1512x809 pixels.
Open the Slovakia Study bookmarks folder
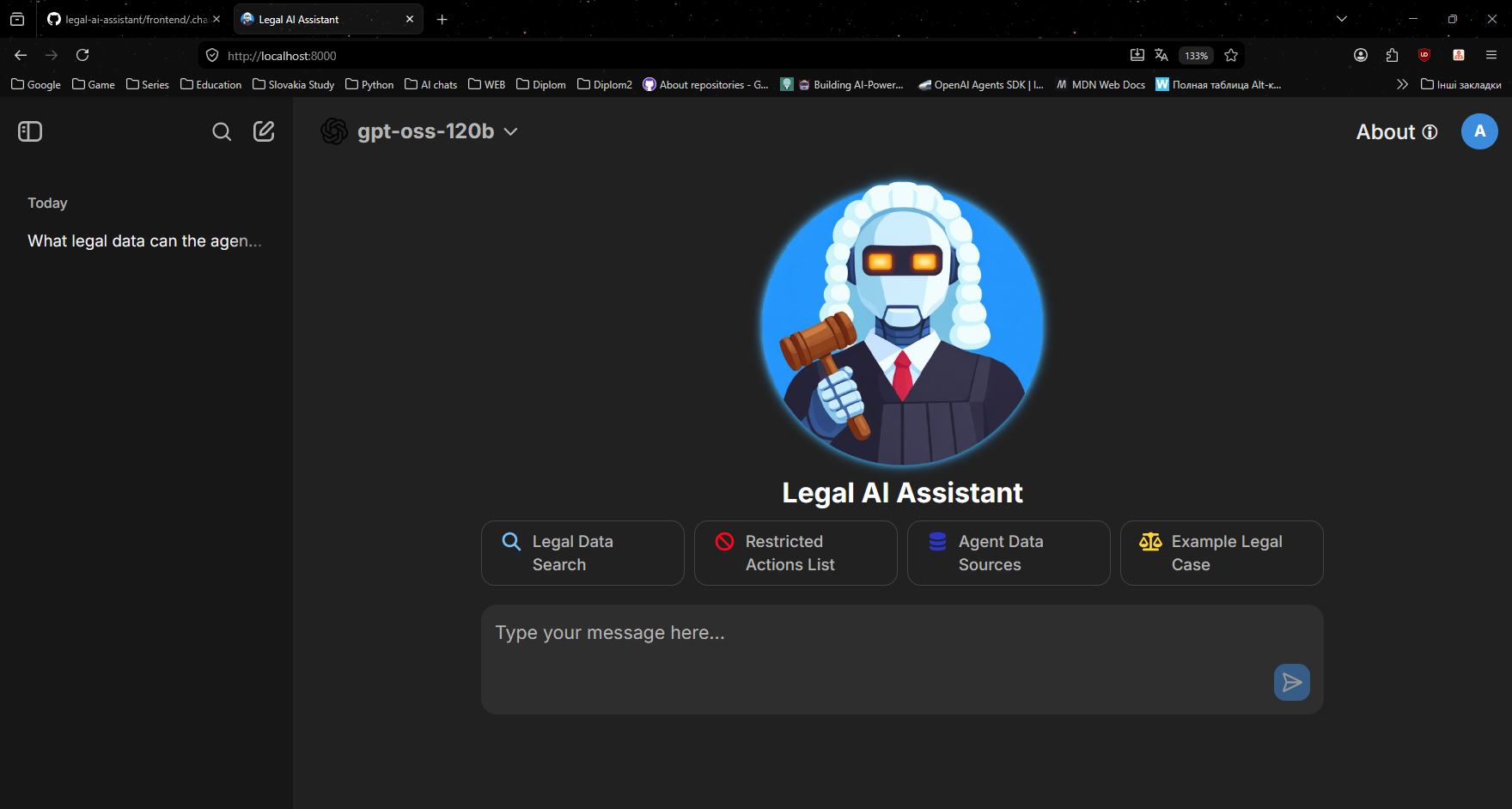tap(294, 84)
